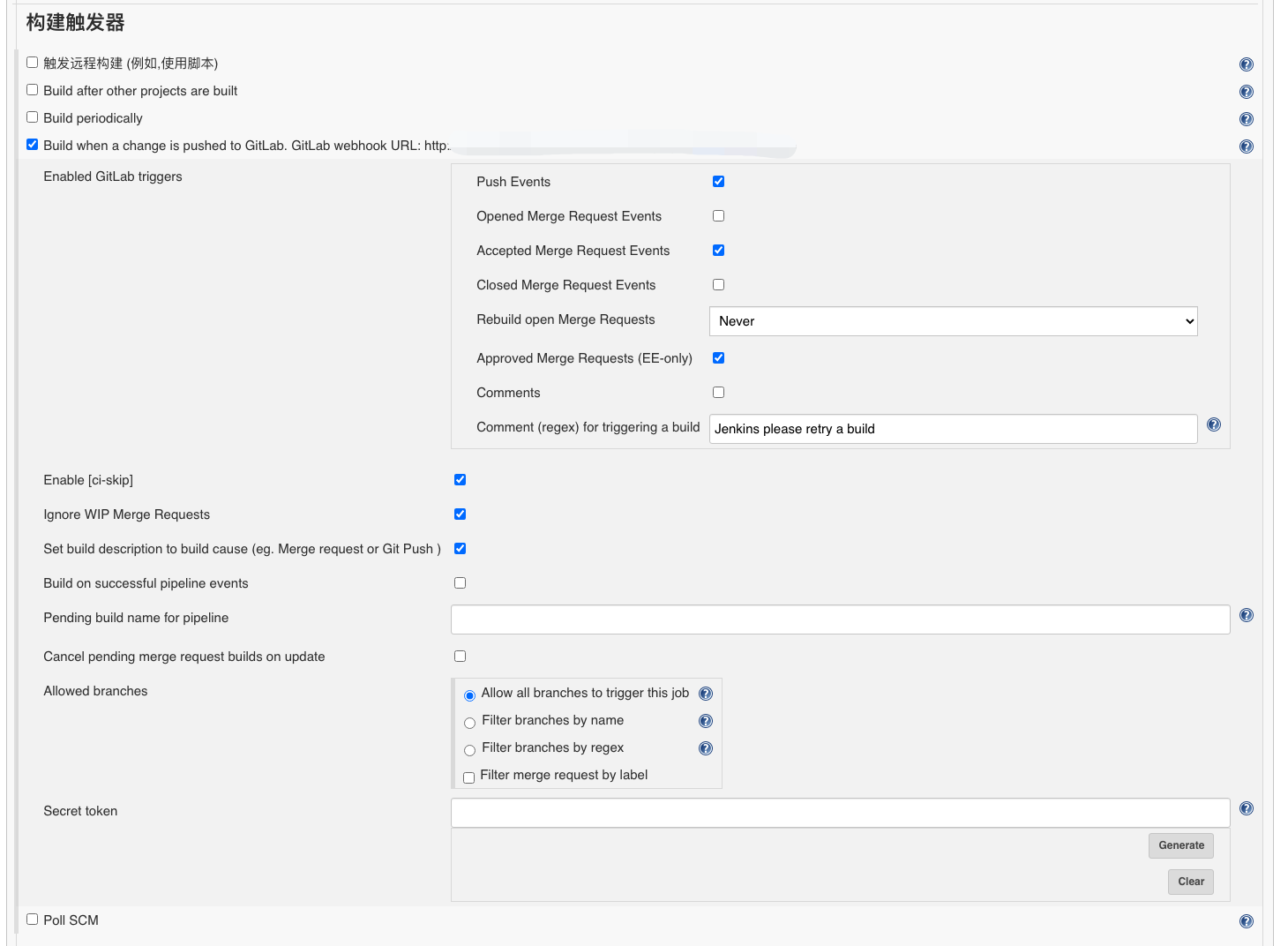Open help for GitLab webhook build trigger
This screenshot has height=946, width=1288.
coord(1246,146)
